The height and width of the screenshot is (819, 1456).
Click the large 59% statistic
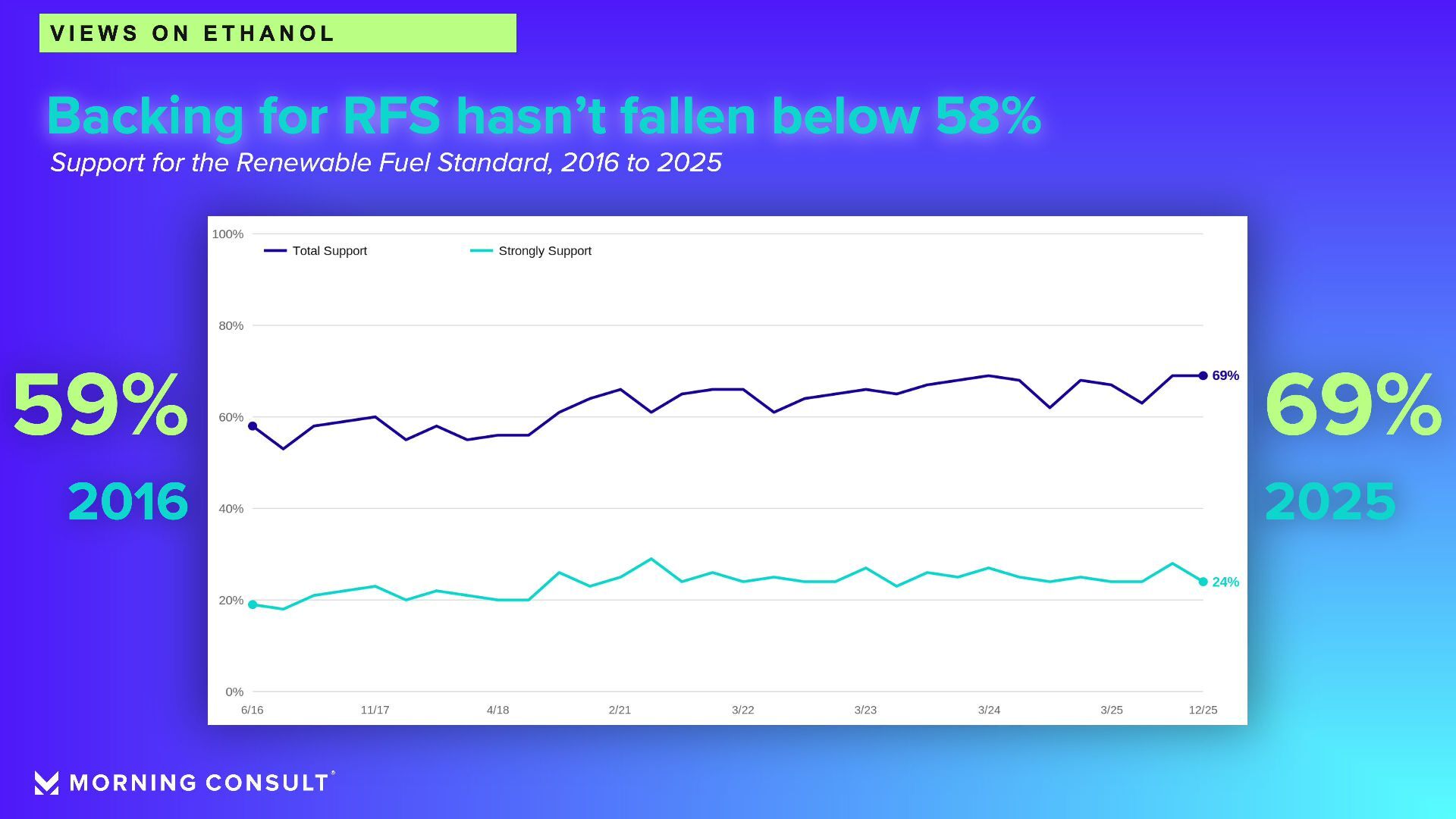100,405
